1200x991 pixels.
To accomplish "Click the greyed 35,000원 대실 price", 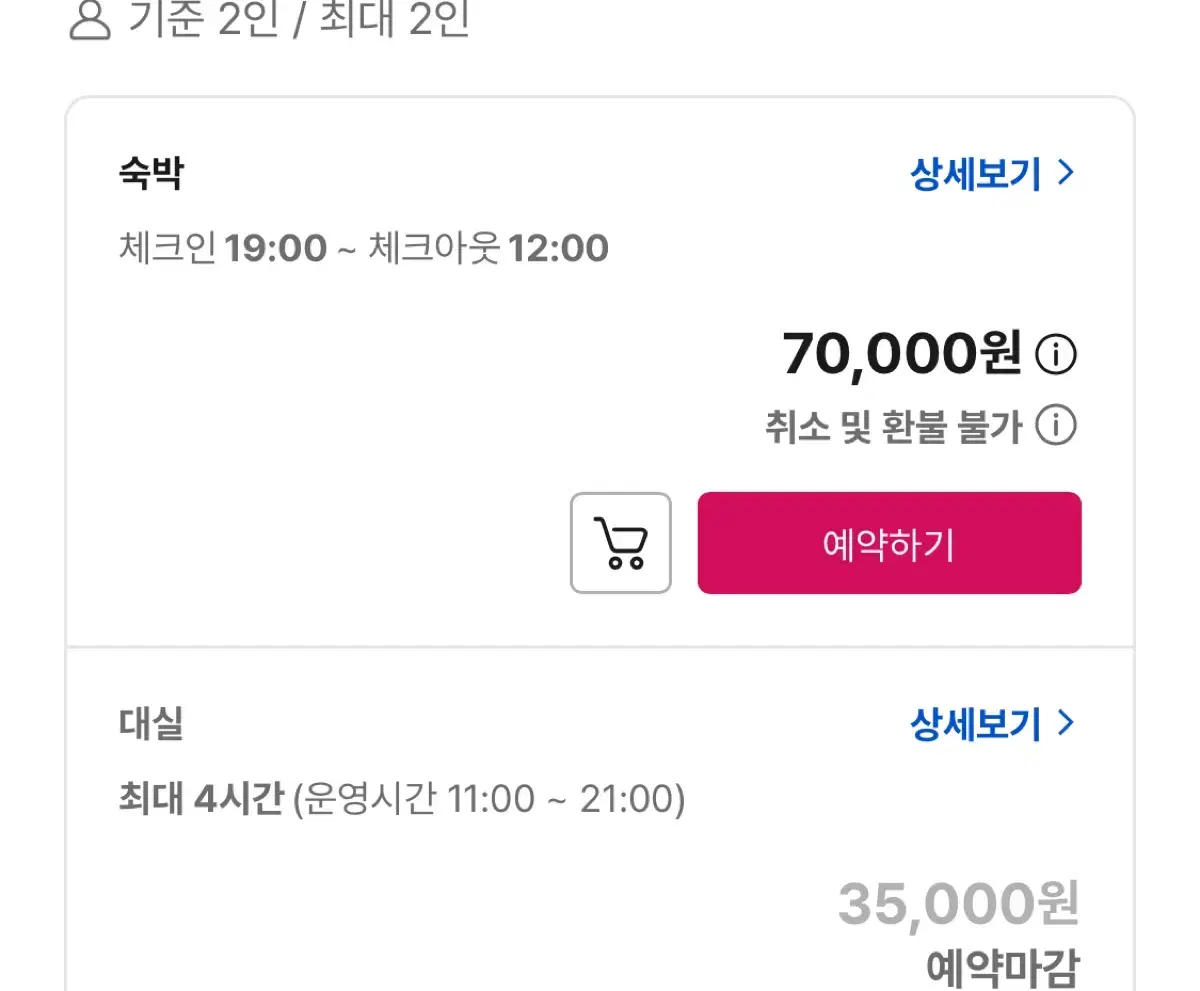I will 959,903.
